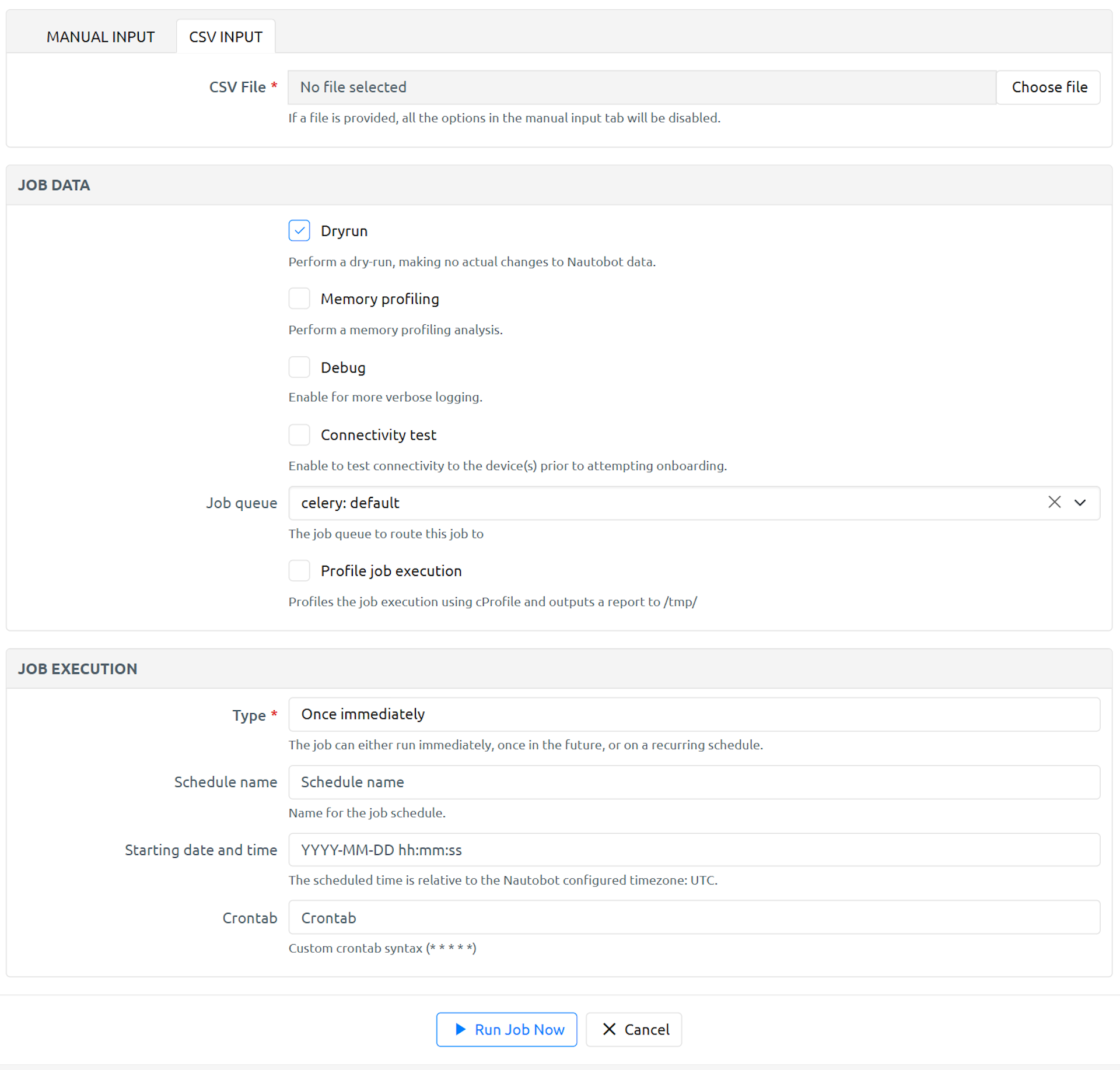Click the Schedule name input field
1120x1070 pixels.
[694, 782]
